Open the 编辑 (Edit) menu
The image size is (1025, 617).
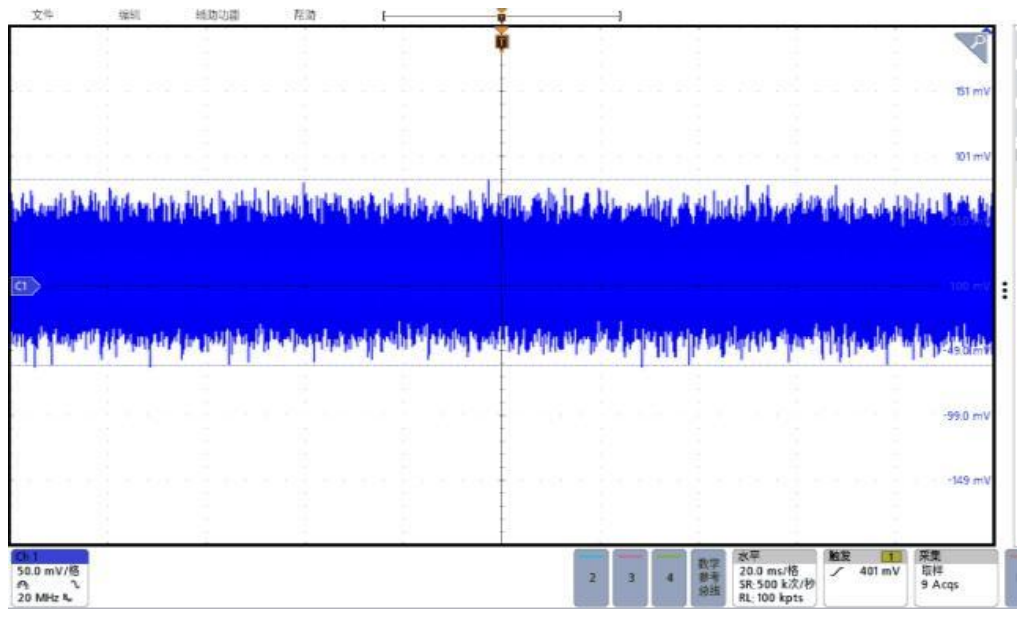point(129,14)
